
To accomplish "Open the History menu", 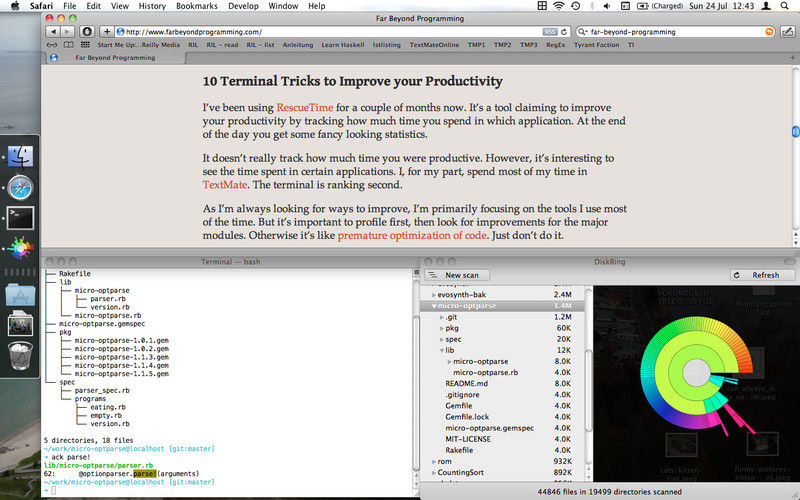I will click(152, 6).
